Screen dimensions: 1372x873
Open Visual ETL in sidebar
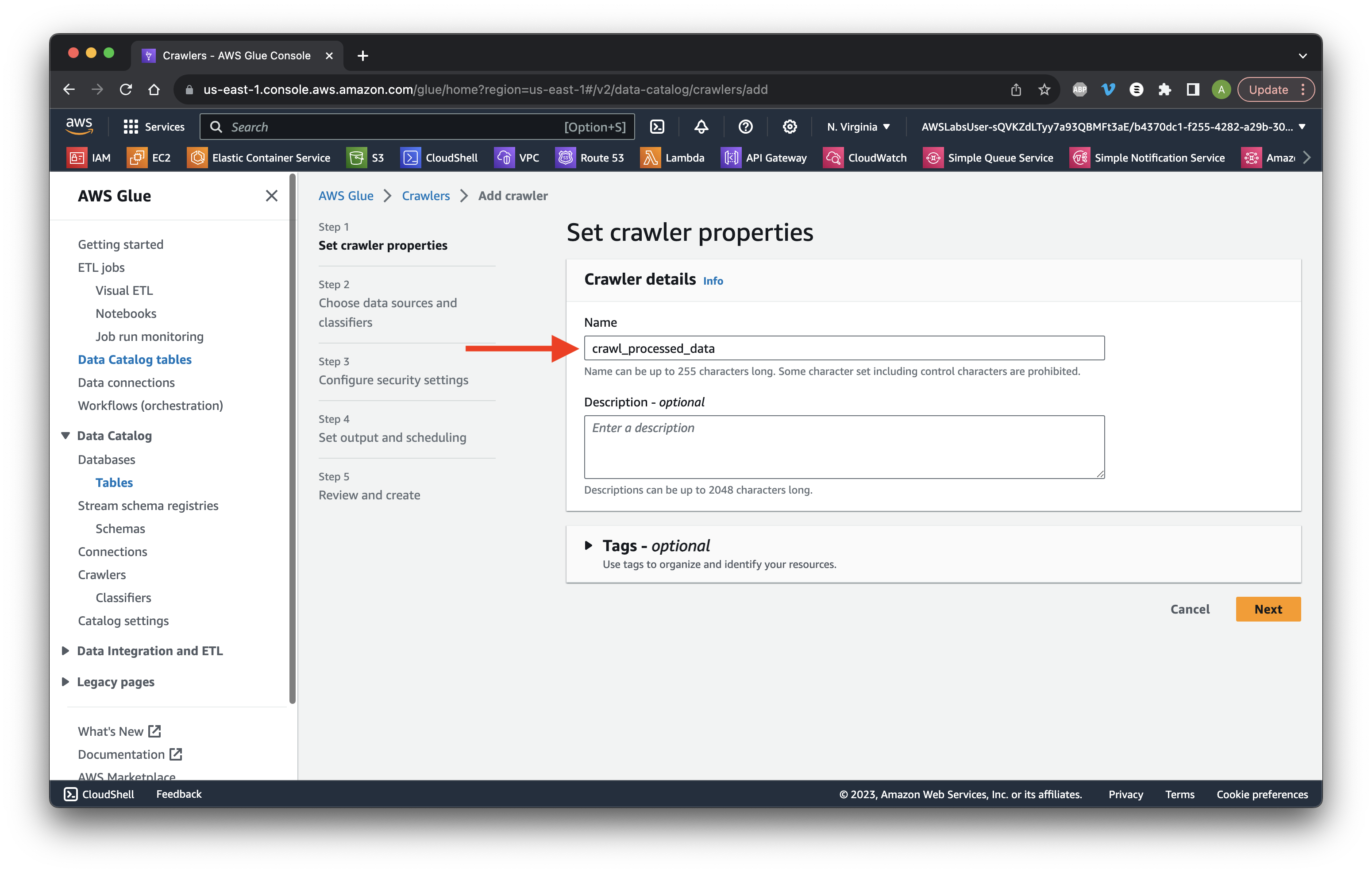pos(124,290)
